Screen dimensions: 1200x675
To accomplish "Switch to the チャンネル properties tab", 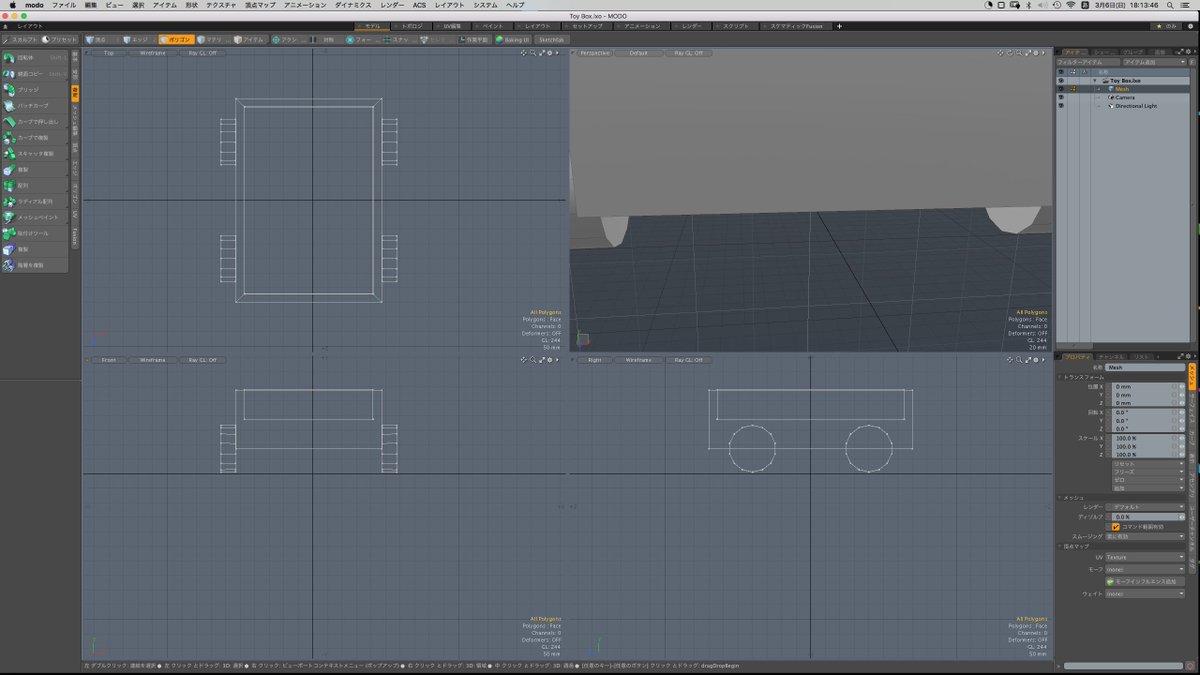I will [1111, 356].
